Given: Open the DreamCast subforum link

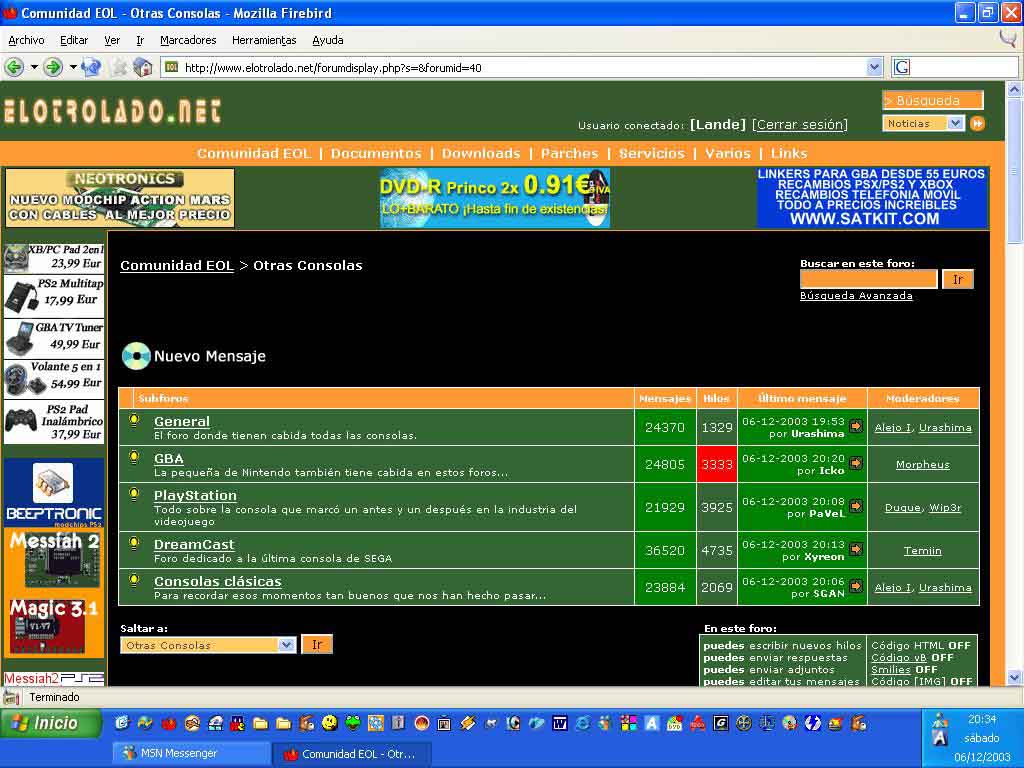Looking at the screenshot, I should pyautogui.click(x=194, y=545).
